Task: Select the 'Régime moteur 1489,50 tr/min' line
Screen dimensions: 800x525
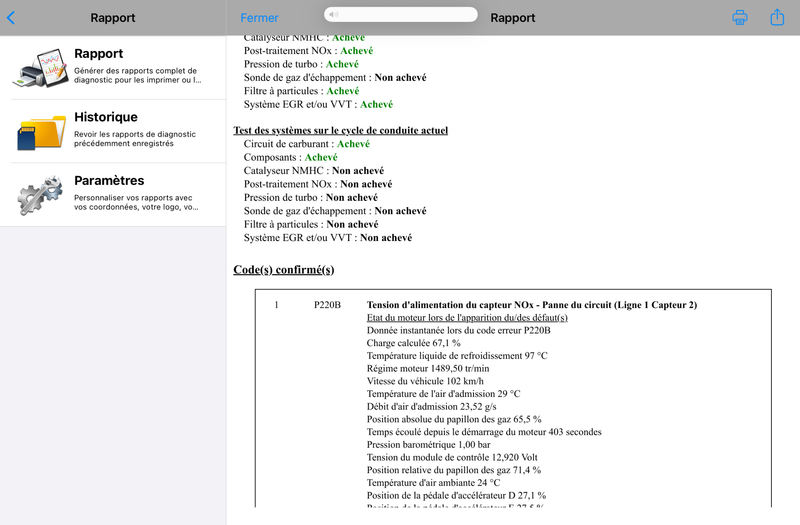Action: pyautogui.click(x=428, y=368)
